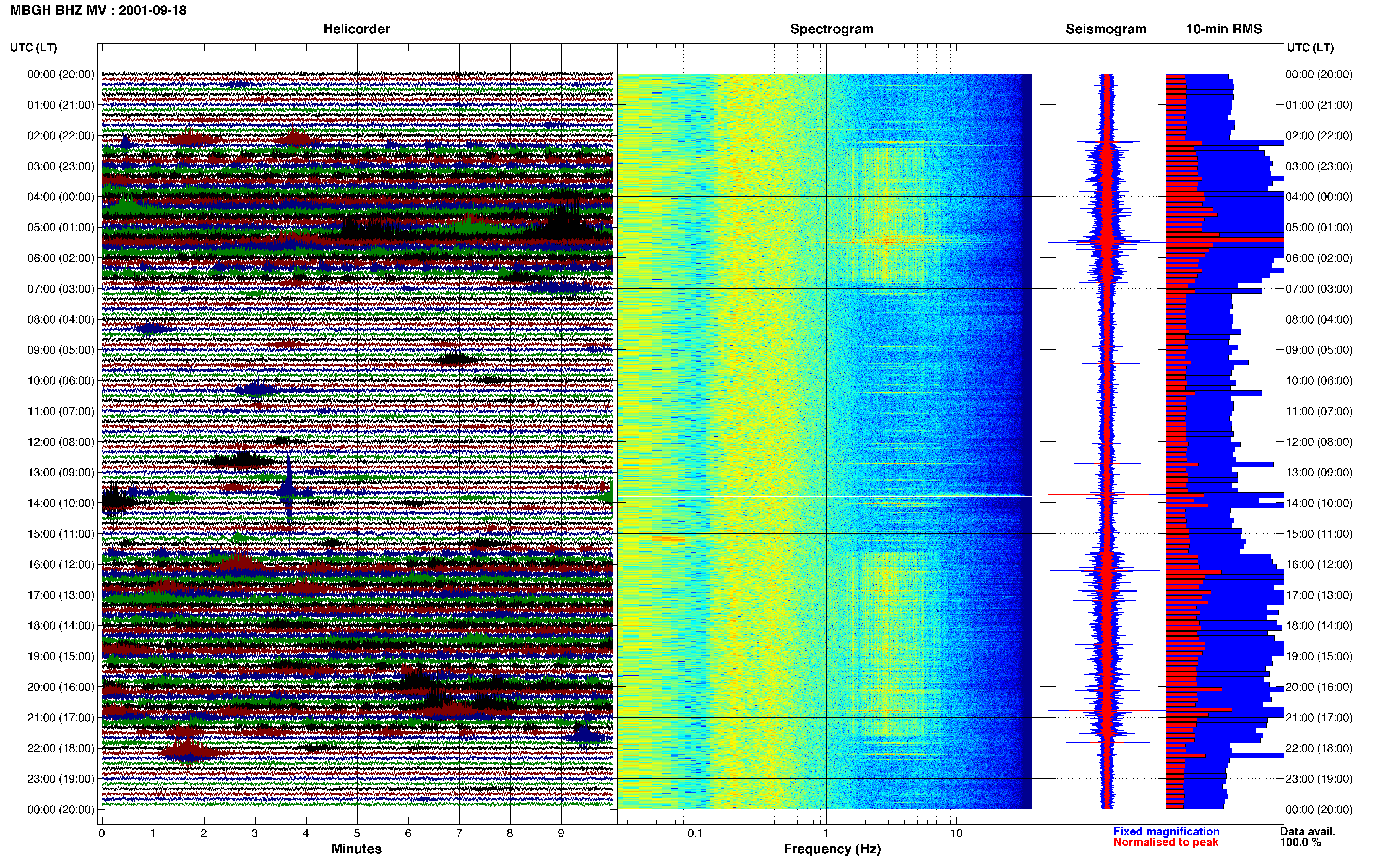Click left time label 16:00 (12:00)
The width and height of the screenshot is (1388, 868).
coord(61,564)
